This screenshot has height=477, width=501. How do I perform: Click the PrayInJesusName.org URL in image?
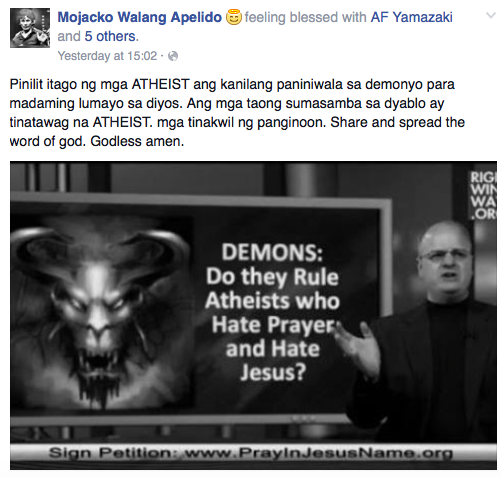(318, 453)
